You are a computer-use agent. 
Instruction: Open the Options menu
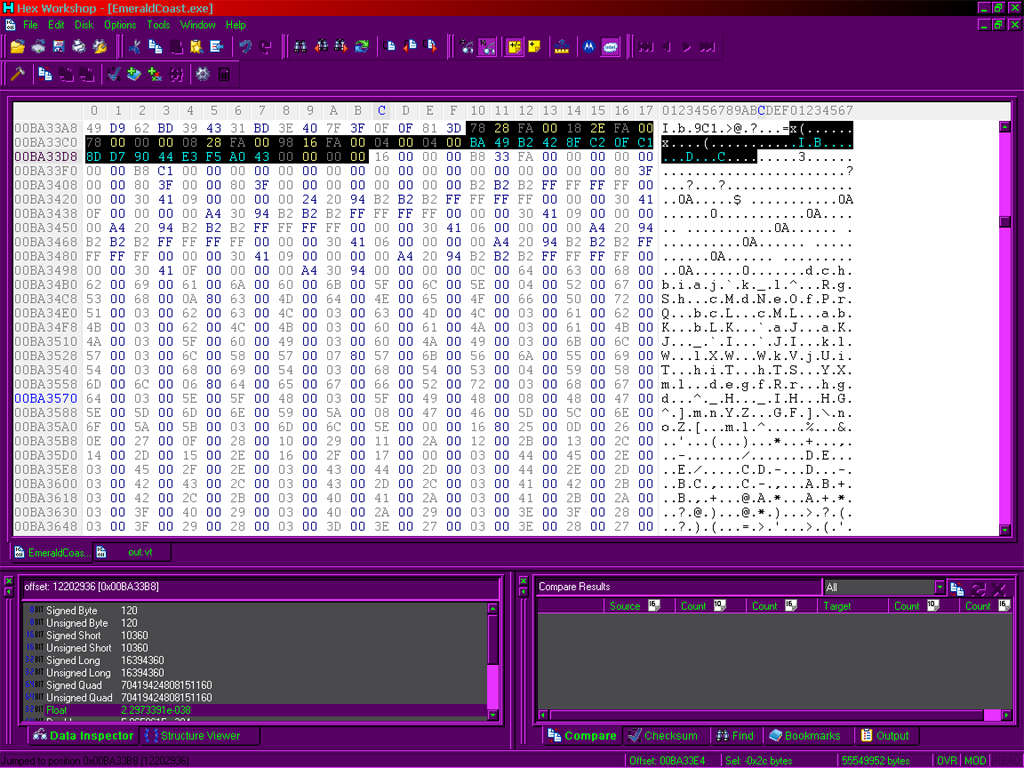tap(120, 25)
